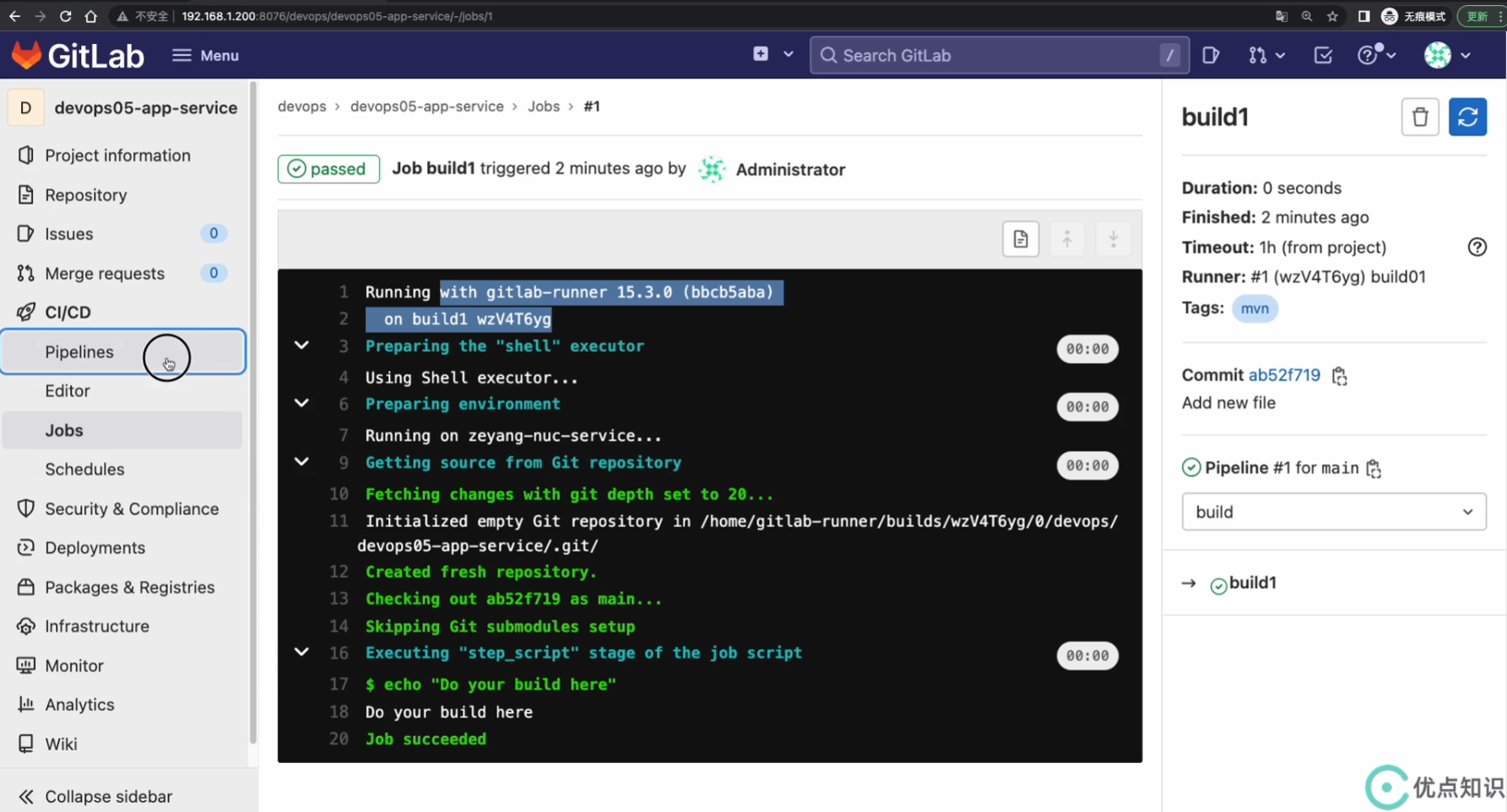This screenshot has height=812, width=1507.
Task: Retry the build1 job
Action: pyautogui.click(x=1467, y=117)
